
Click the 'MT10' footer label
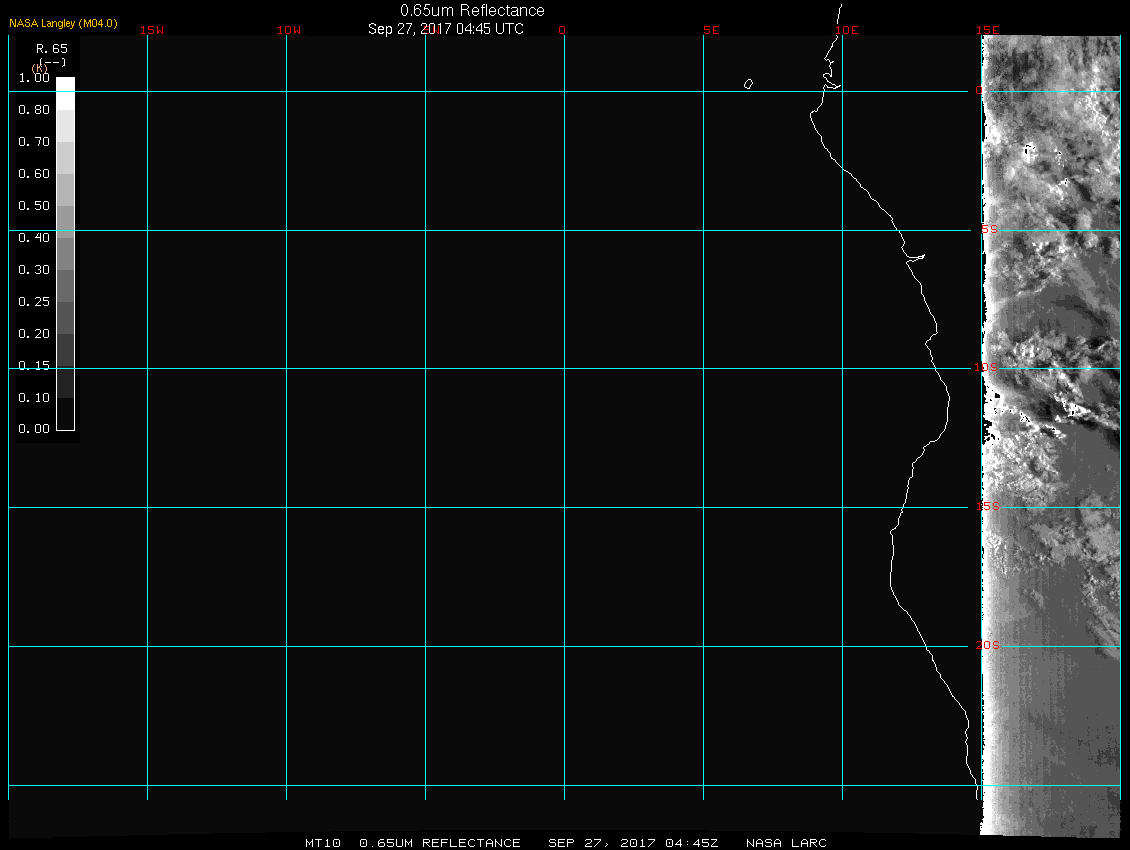click(x=322, y=843)
